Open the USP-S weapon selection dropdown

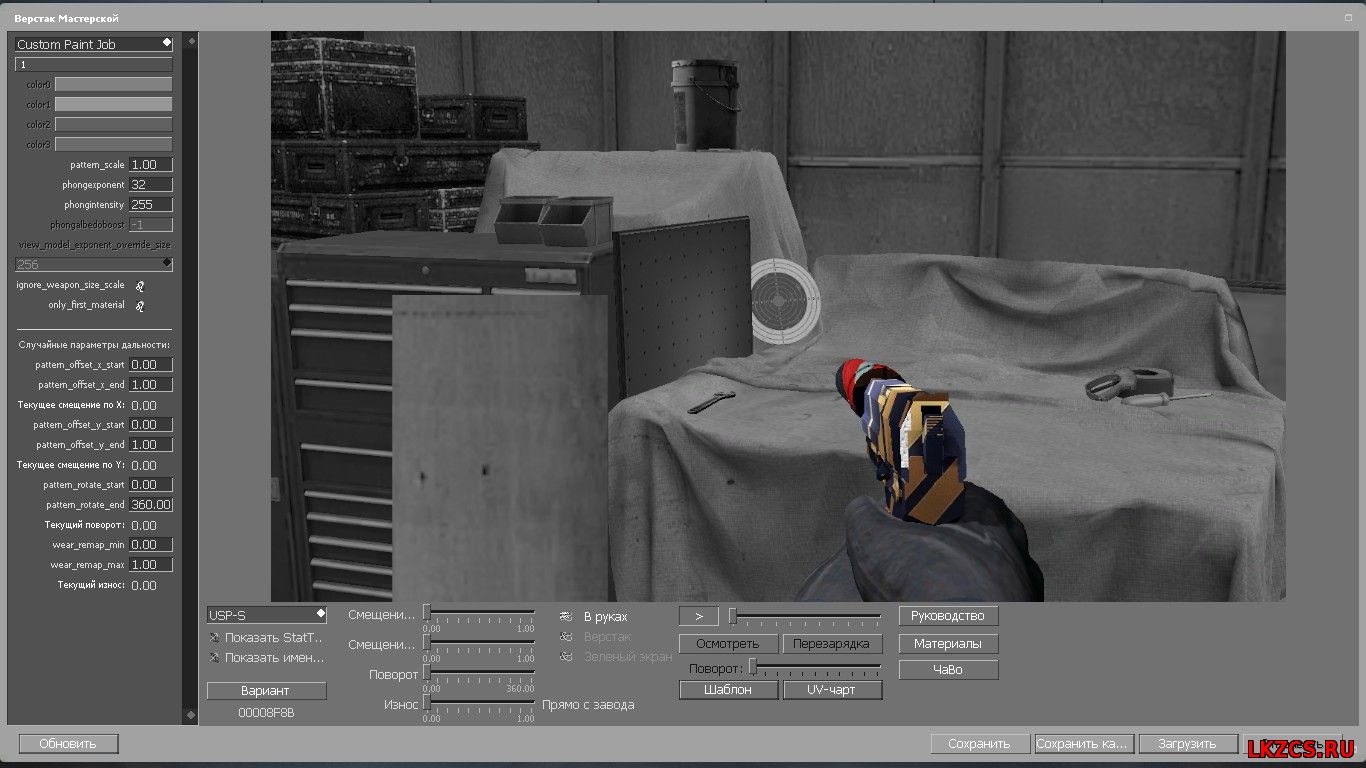click(267, 614)
